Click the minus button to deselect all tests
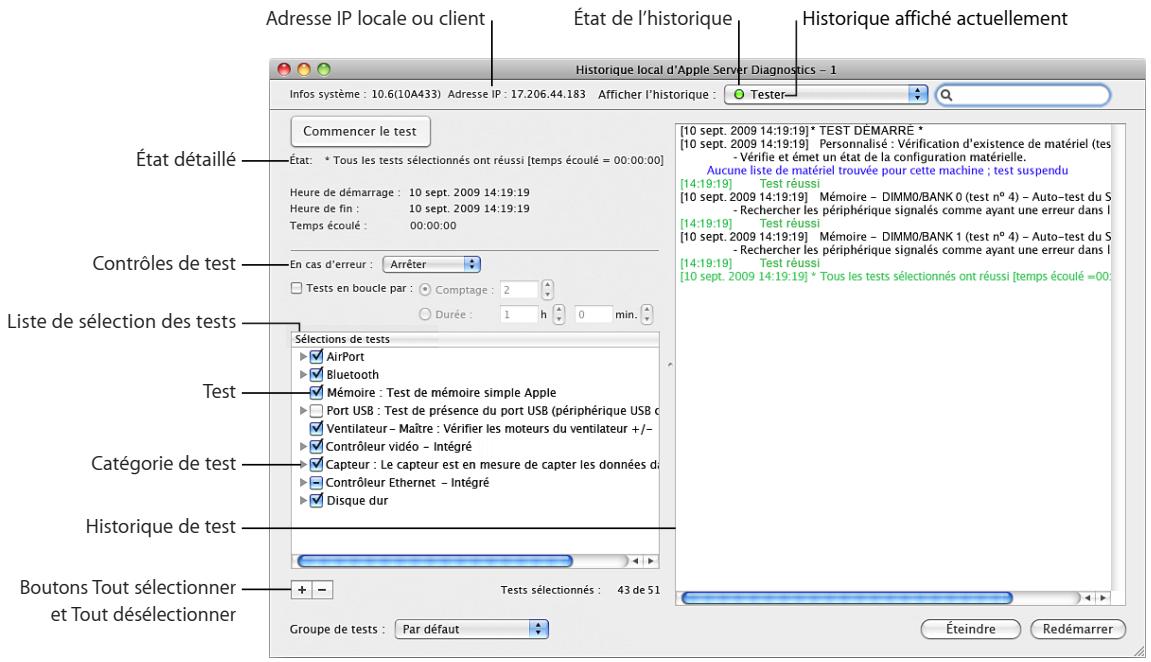Image resolution: width=1151 pixels, height=662 pixels. (322, 589)
